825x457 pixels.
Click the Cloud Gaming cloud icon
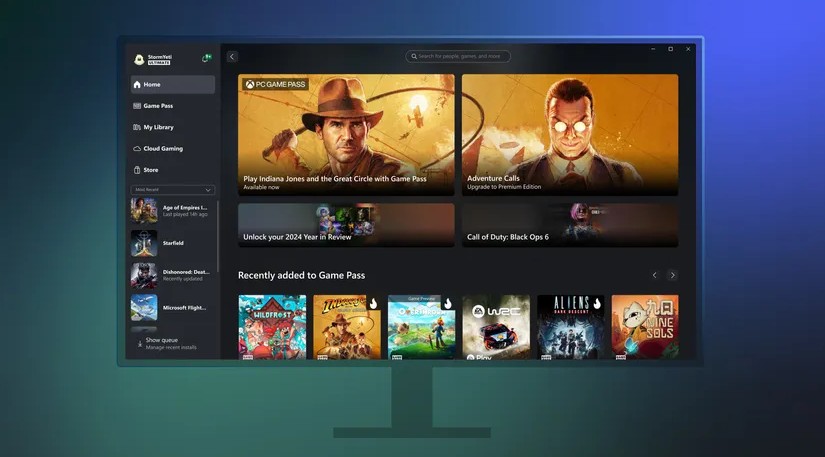coord(137,149)
